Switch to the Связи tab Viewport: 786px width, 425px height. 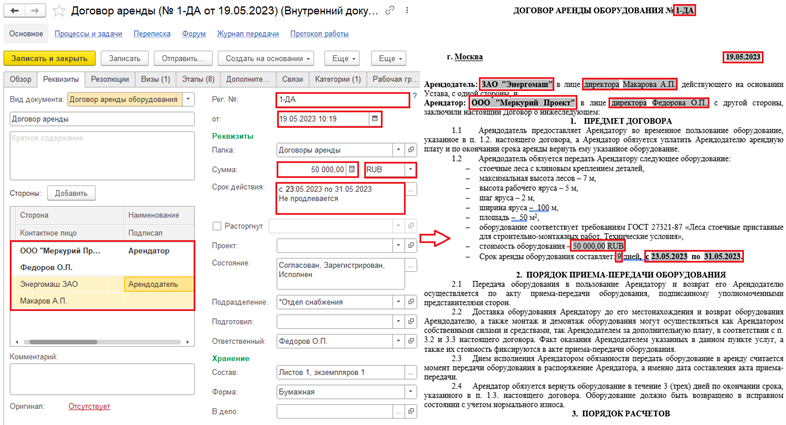click(292, 79)
